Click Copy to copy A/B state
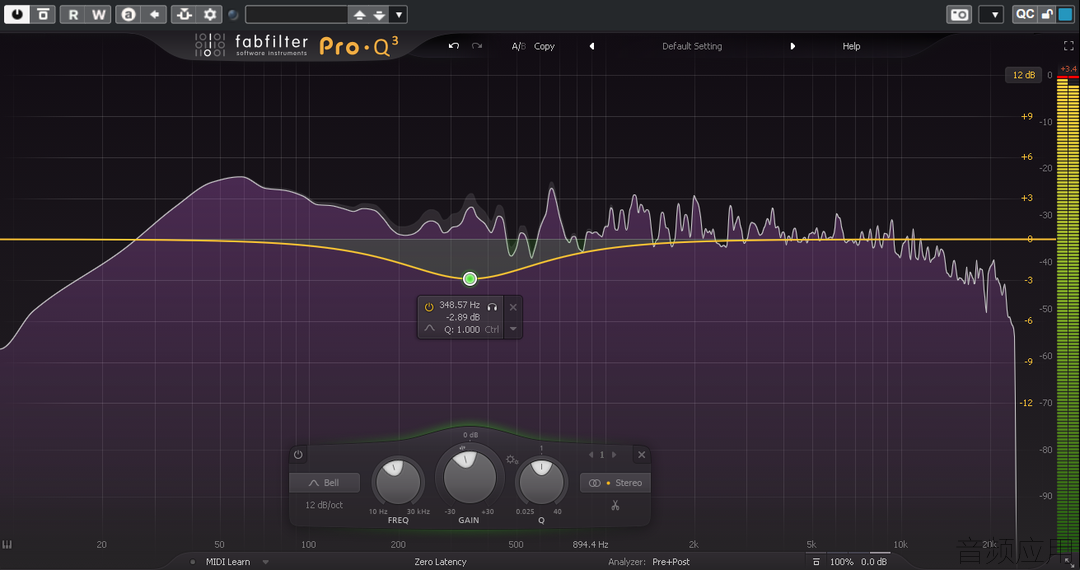The width and height of the screenshot is (1080, 570). pyautogui.click(x=544, y=46)
